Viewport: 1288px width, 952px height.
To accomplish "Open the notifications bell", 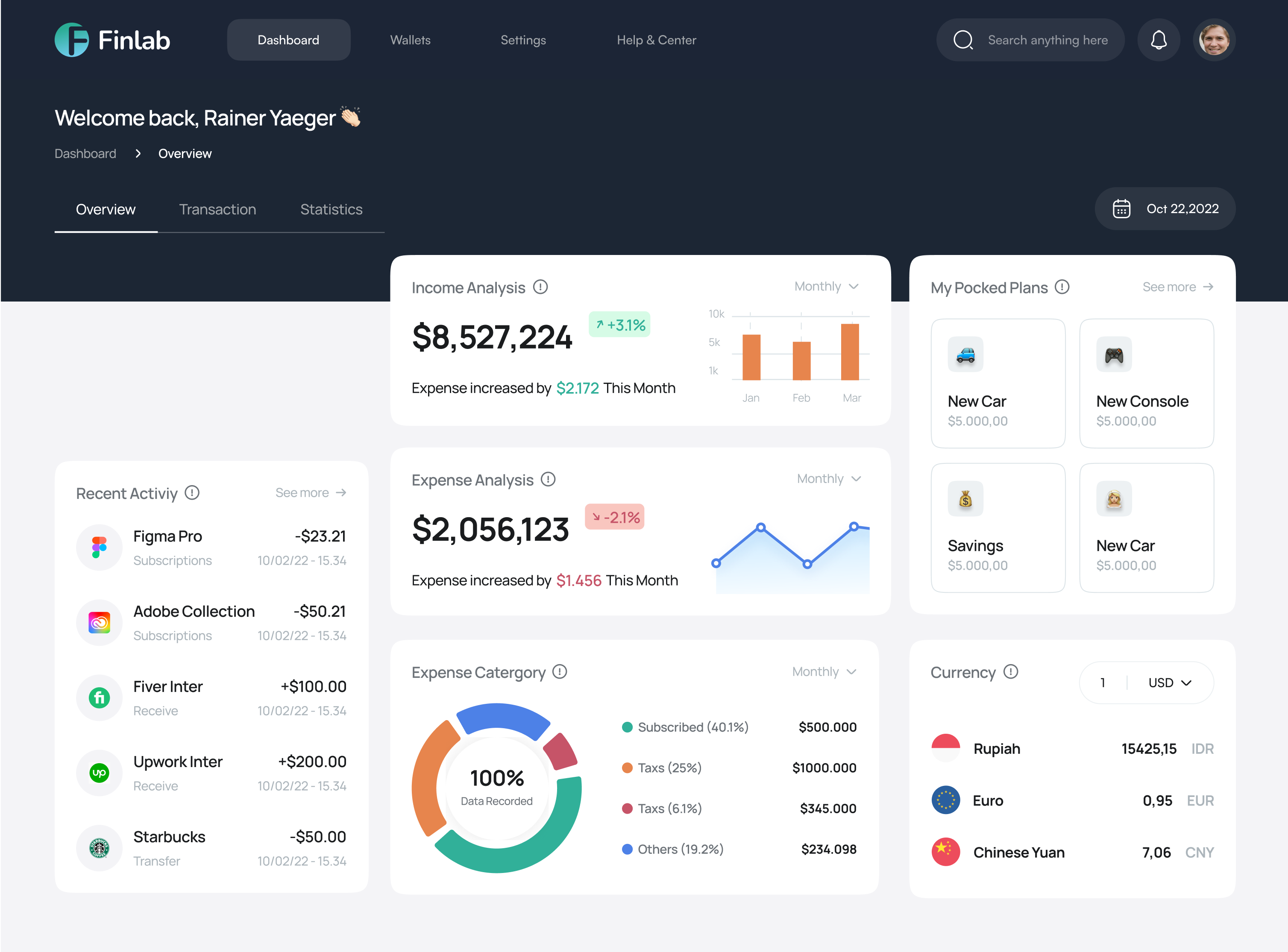I will coord(1158,40).
